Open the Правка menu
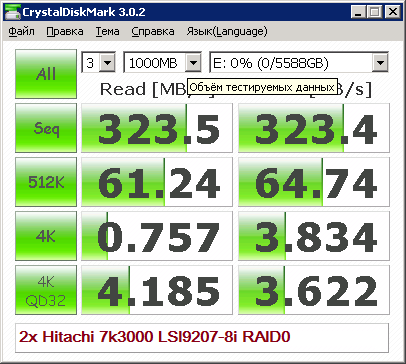The height and width of the screenshot is (364, 406). (x=65, y=31)
